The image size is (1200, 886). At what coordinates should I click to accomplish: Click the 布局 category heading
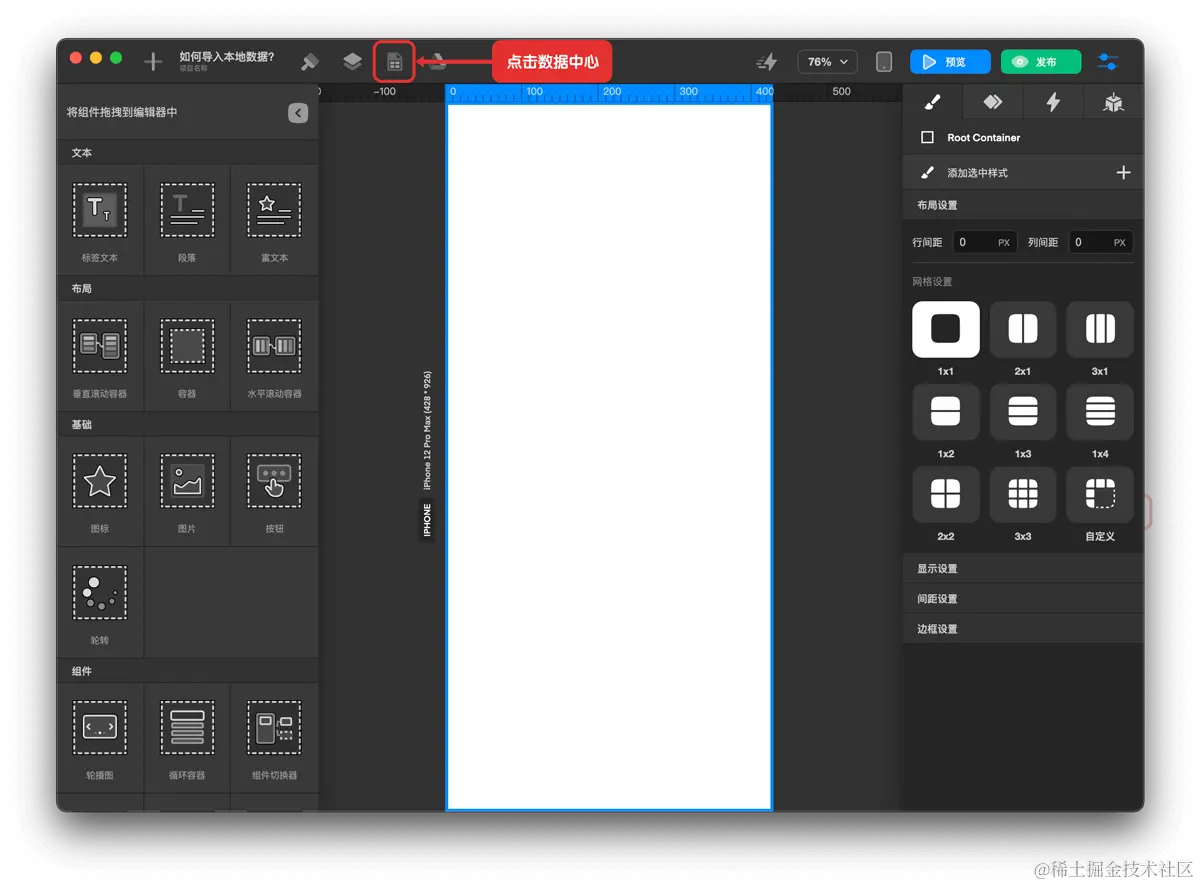coord(82,288)
